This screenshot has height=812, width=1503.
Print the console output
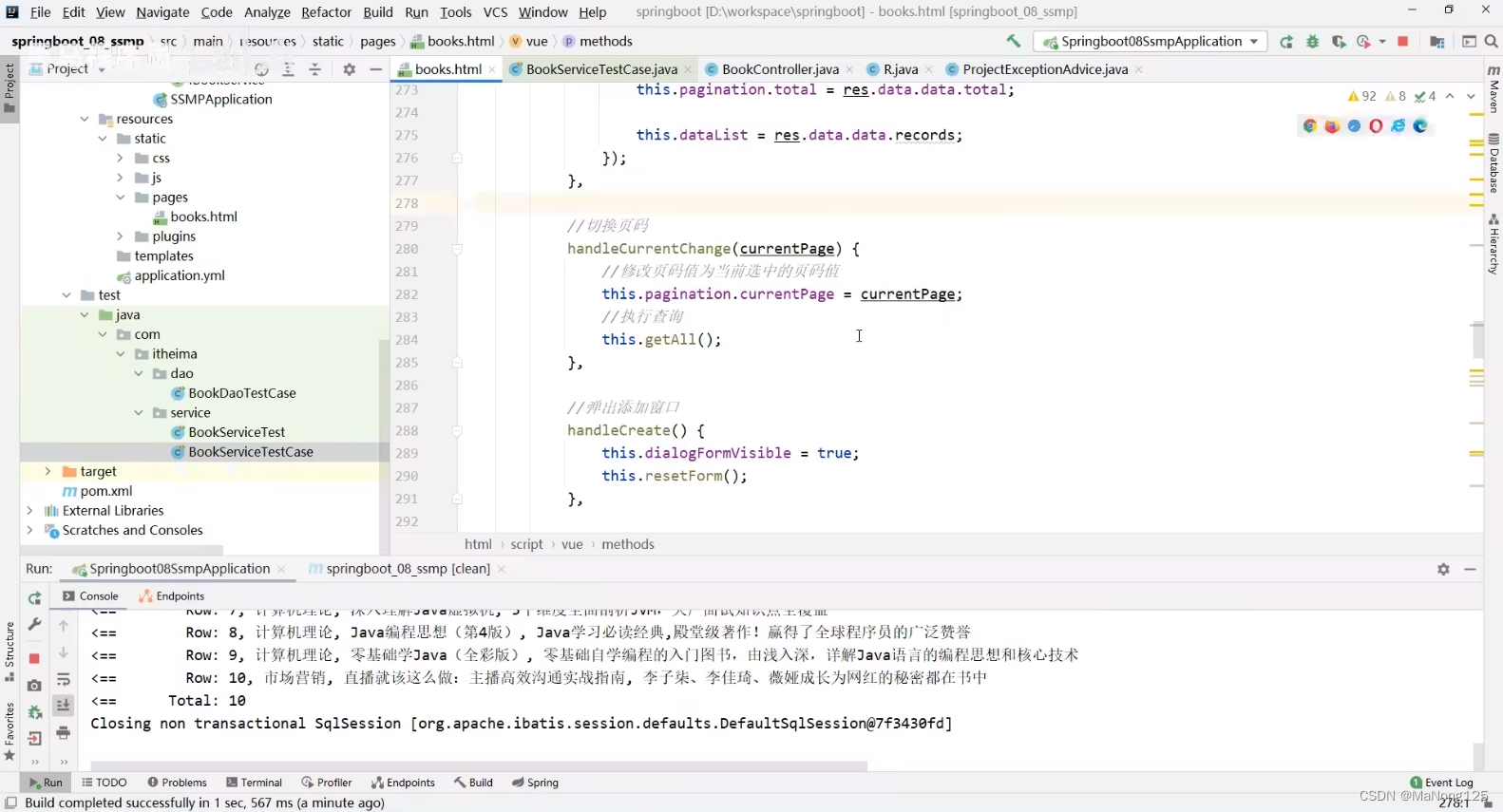(x=64, y=732)
